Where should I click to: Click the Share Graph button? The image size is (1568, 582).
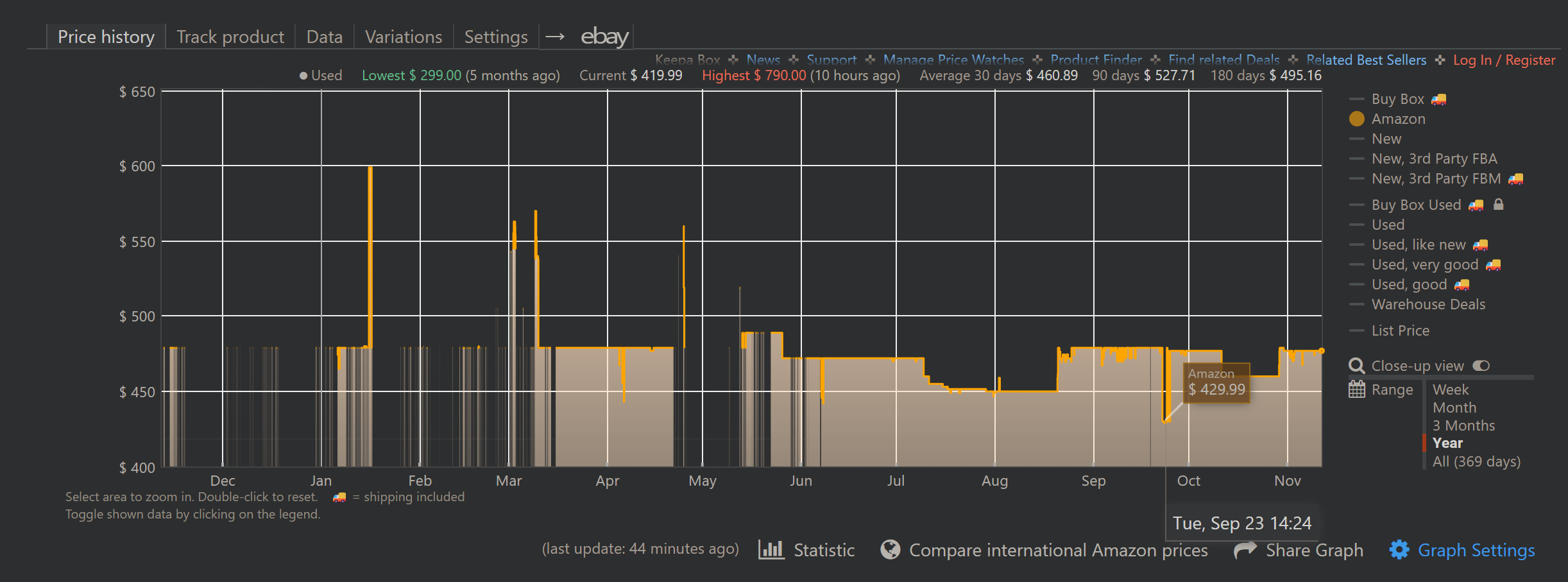point(1314,550)
